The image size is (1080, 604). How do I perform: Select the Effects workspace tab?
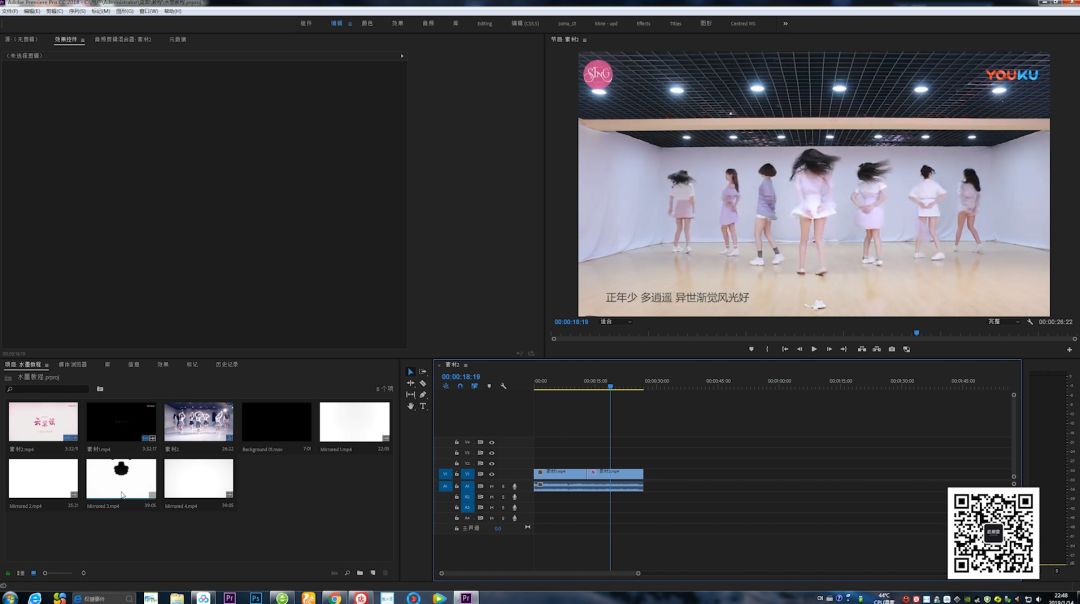point(397,23)
